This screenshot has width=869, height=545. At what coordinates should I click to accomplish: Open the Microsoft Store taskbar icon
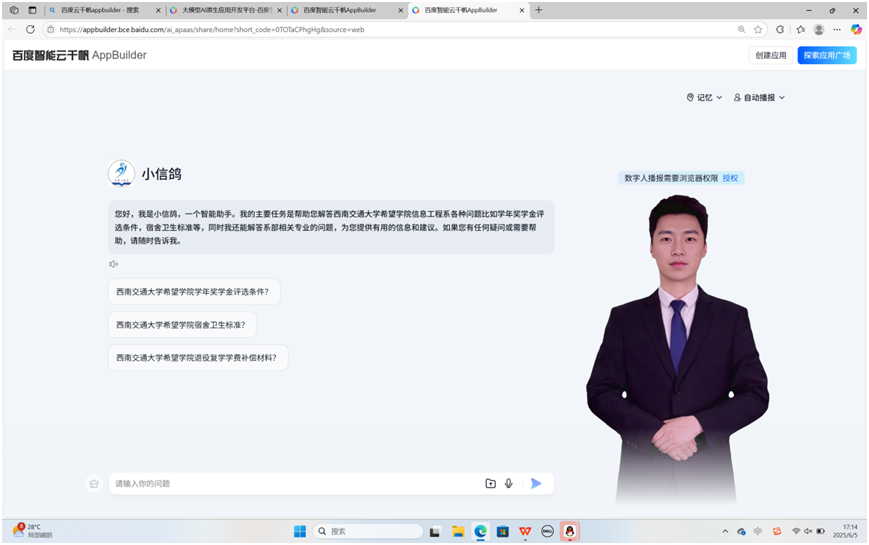[503, 531]
